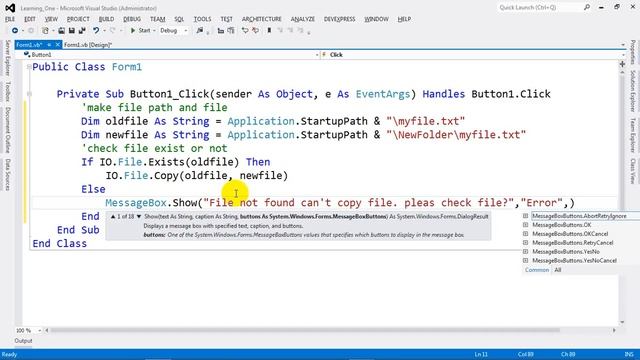Click the New Project toolbar icon
The width and height of the screenshot is (640, 360).
[45, 31]
